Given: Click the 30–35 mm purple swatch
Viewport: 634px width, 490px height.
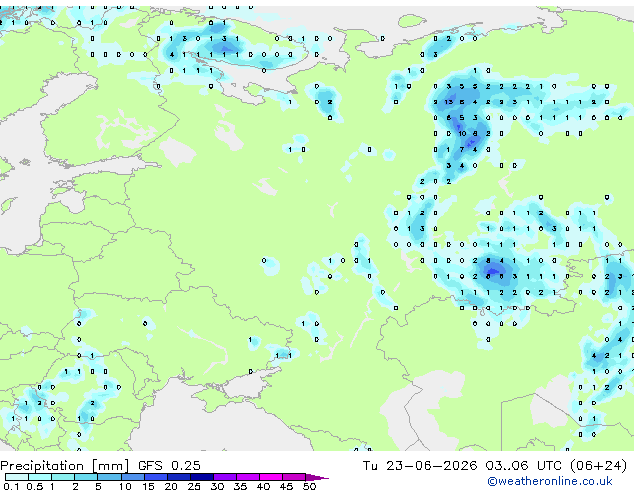Looking at the screenshot, I should click(x=225, y=477).
